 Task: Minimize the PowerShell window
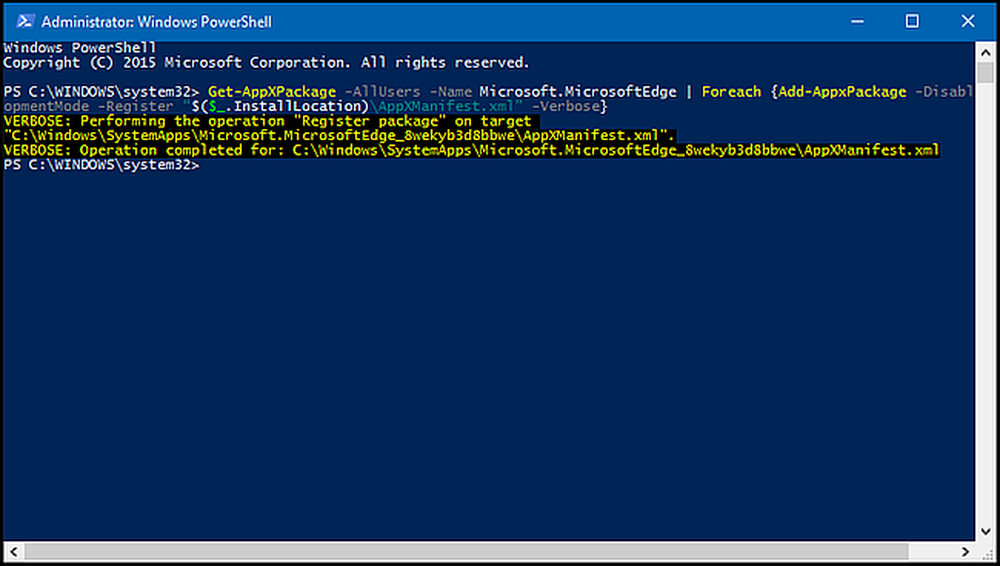coord(857,21)
